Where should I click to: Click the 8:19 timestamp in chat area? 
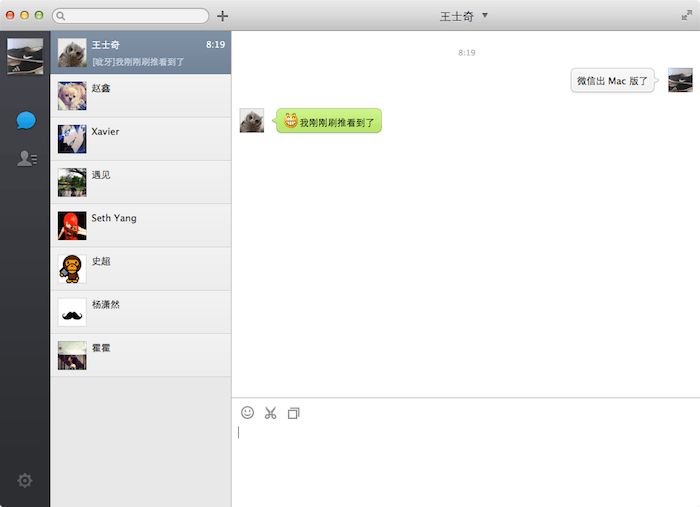tap(467, 53)
